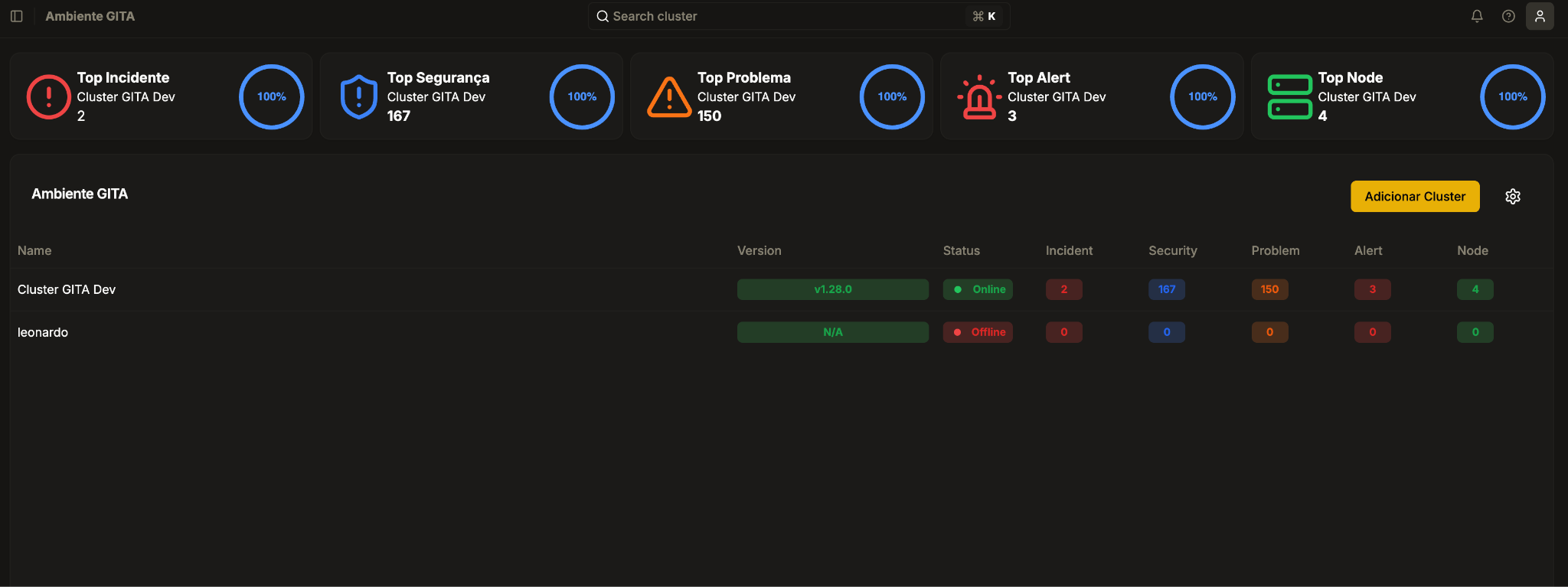Open the help question-mark icon
This screenshot has height=587, width=1568.
click(1508, 16)
